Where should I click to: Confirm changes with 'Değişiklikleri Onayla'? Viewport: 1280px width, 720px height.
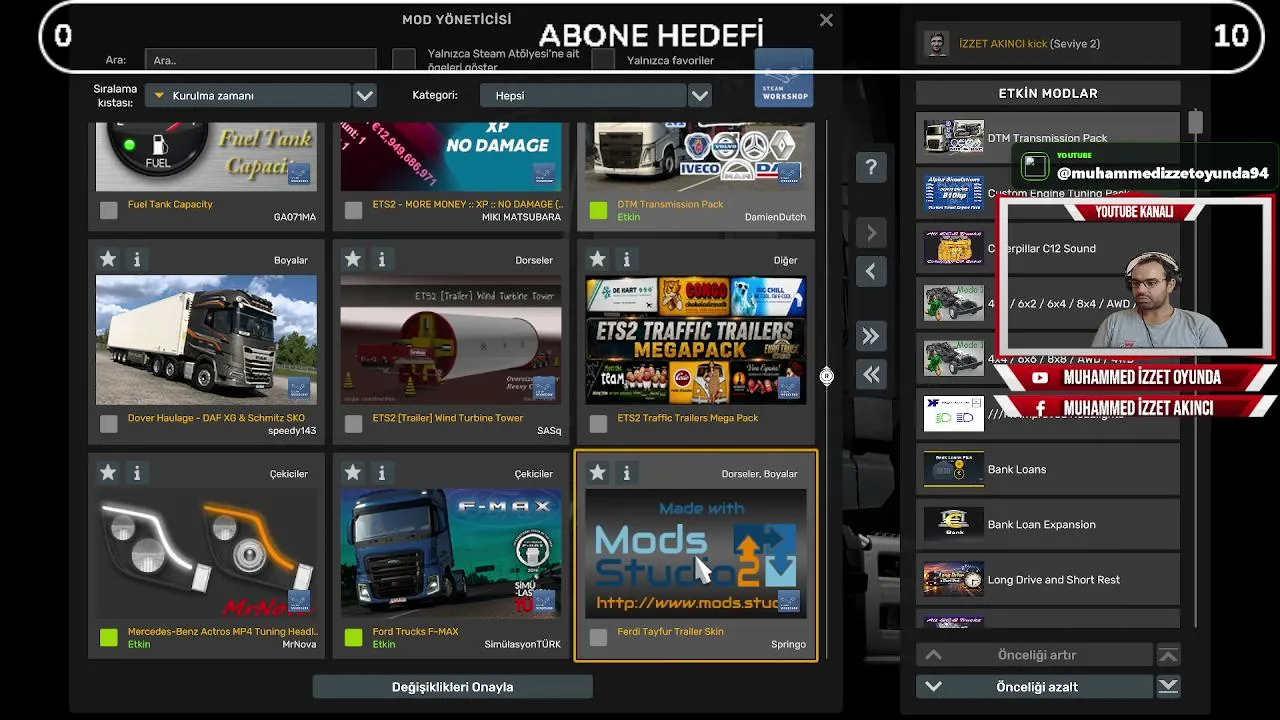click(x=453, y=687)
